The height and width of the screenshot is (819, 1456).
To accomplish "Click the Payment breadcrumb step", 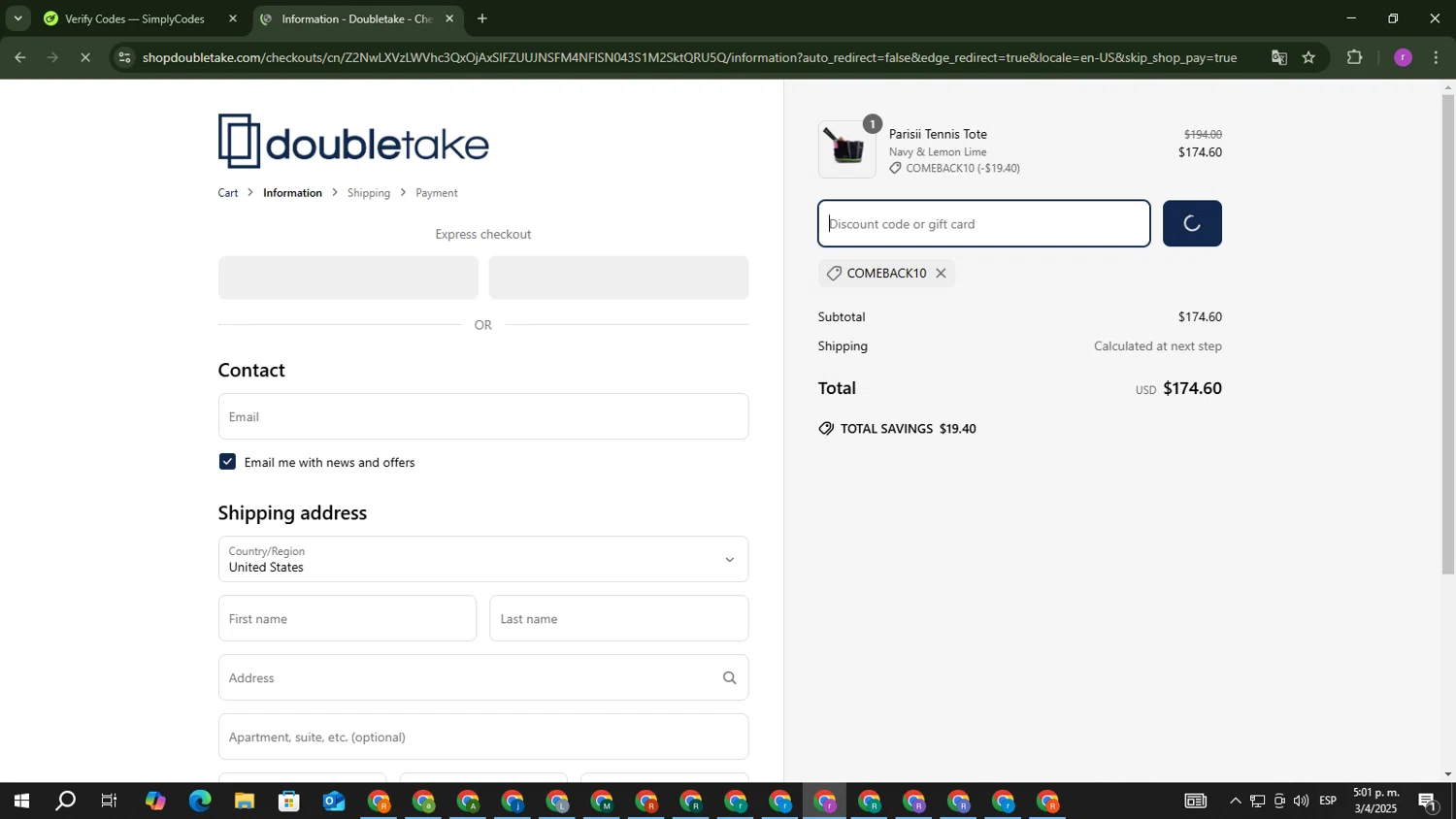I will pyautogui.click(x=437, y=193).
